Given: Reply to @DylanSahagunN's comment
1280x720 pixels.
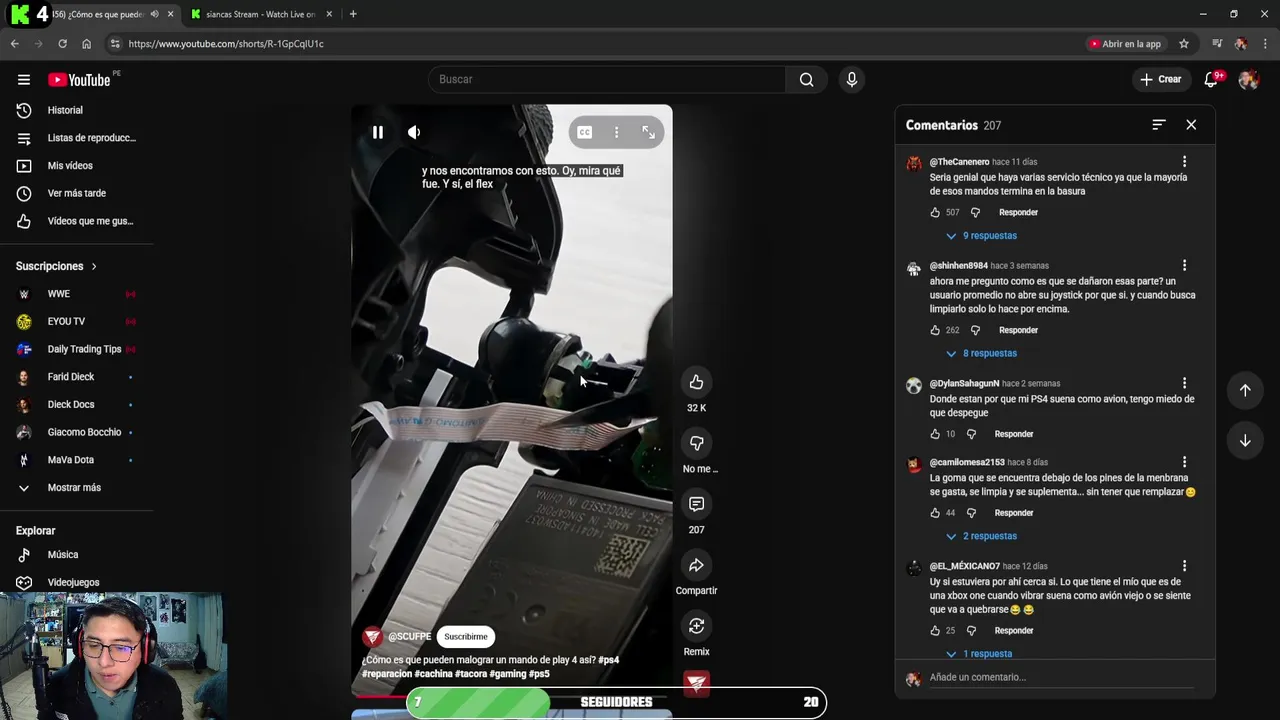Looking at the screenshot, I should pos(1013,434).
